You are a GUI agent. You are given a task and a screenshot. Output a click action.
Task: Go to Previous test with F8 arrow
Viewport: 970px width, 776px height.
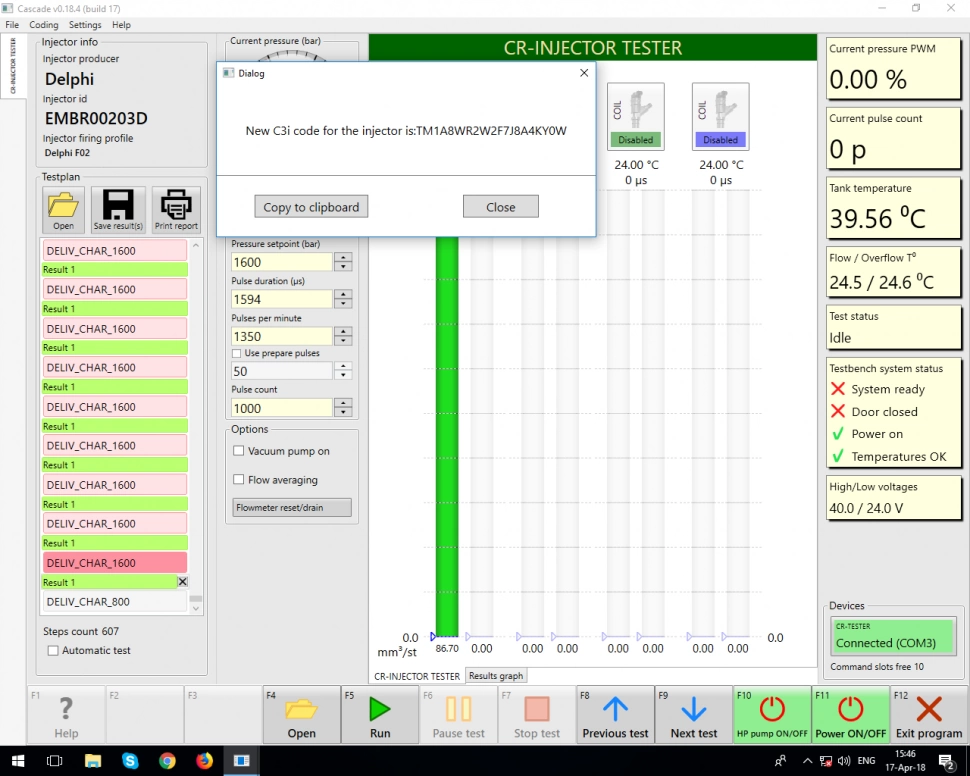615,715
